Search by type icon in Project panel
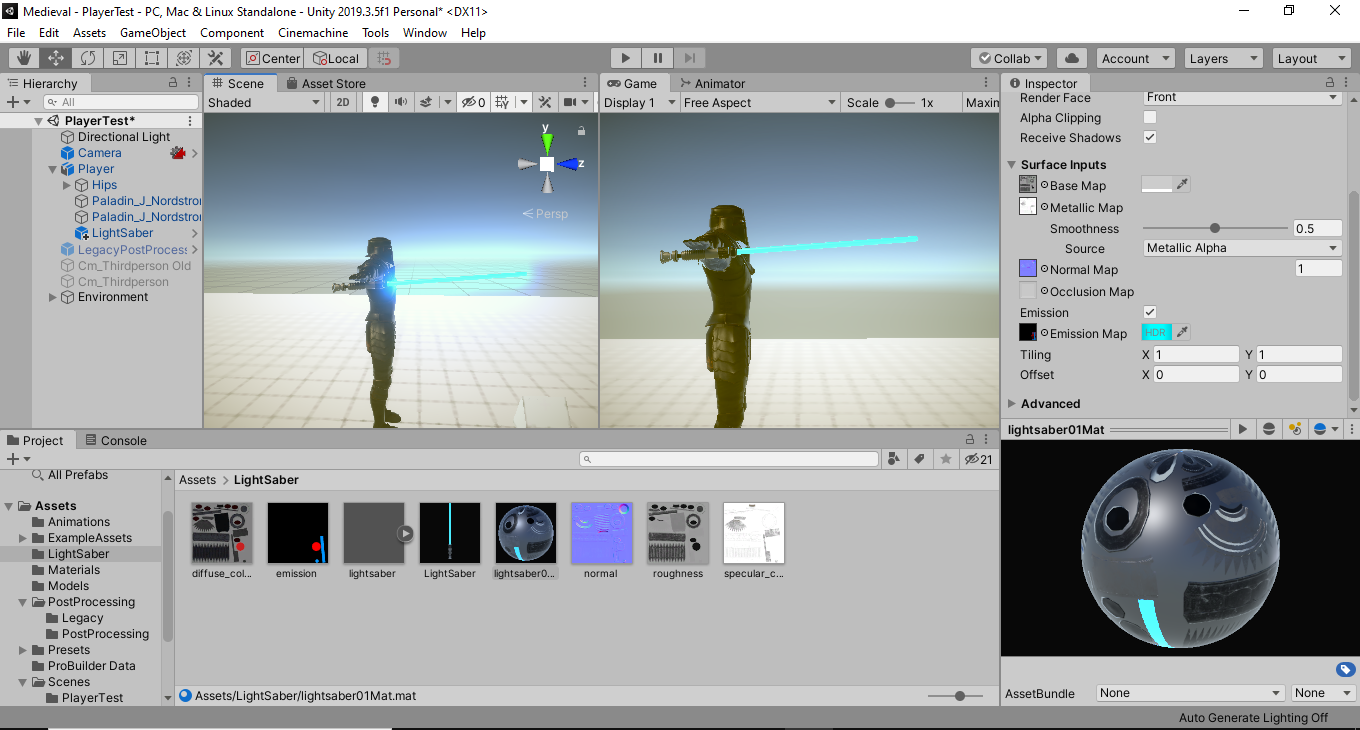Screen dimensions: 1360x730 (895, 459)
